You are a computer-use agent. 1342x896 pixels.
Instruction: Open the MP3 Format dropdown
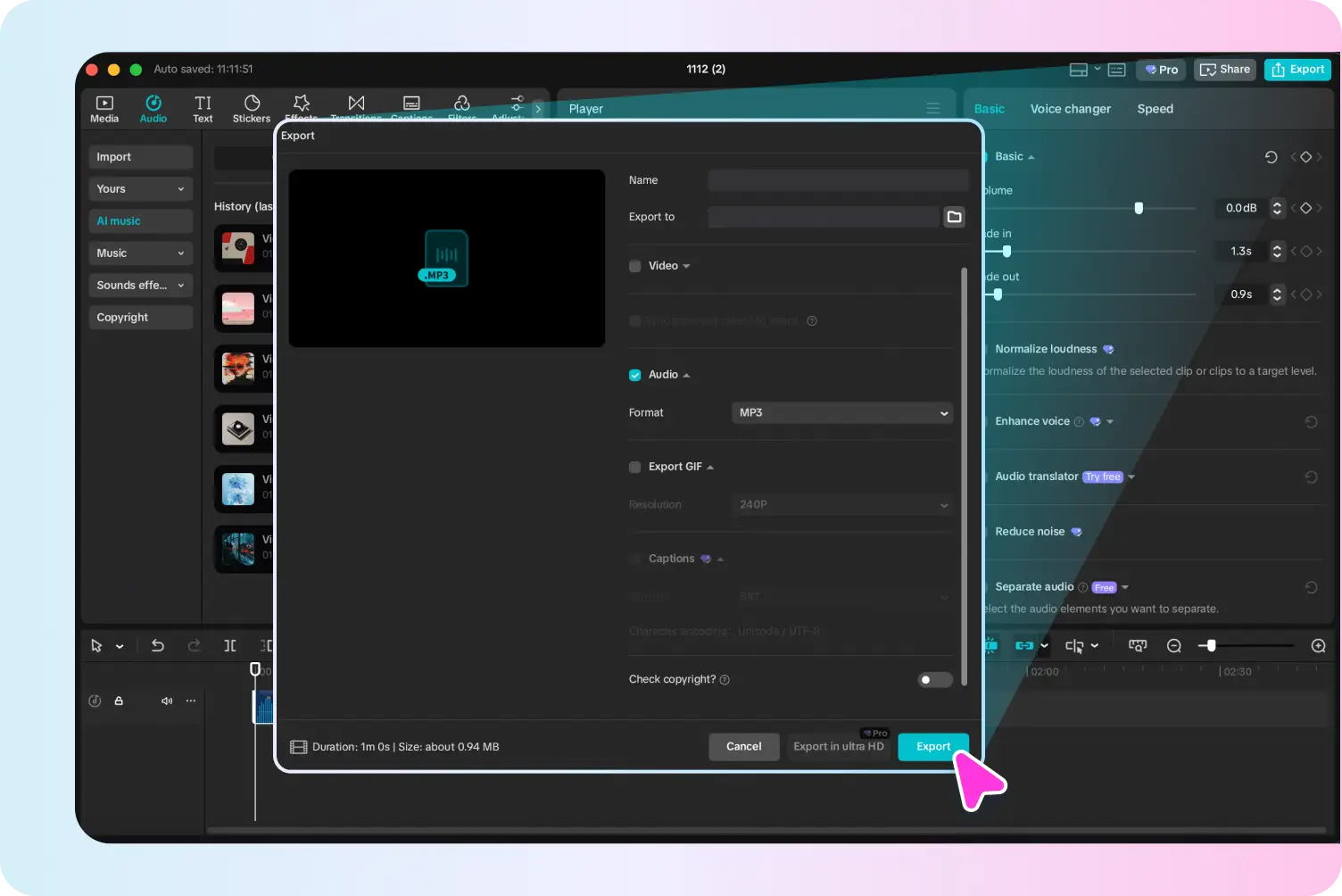point(841,412)
